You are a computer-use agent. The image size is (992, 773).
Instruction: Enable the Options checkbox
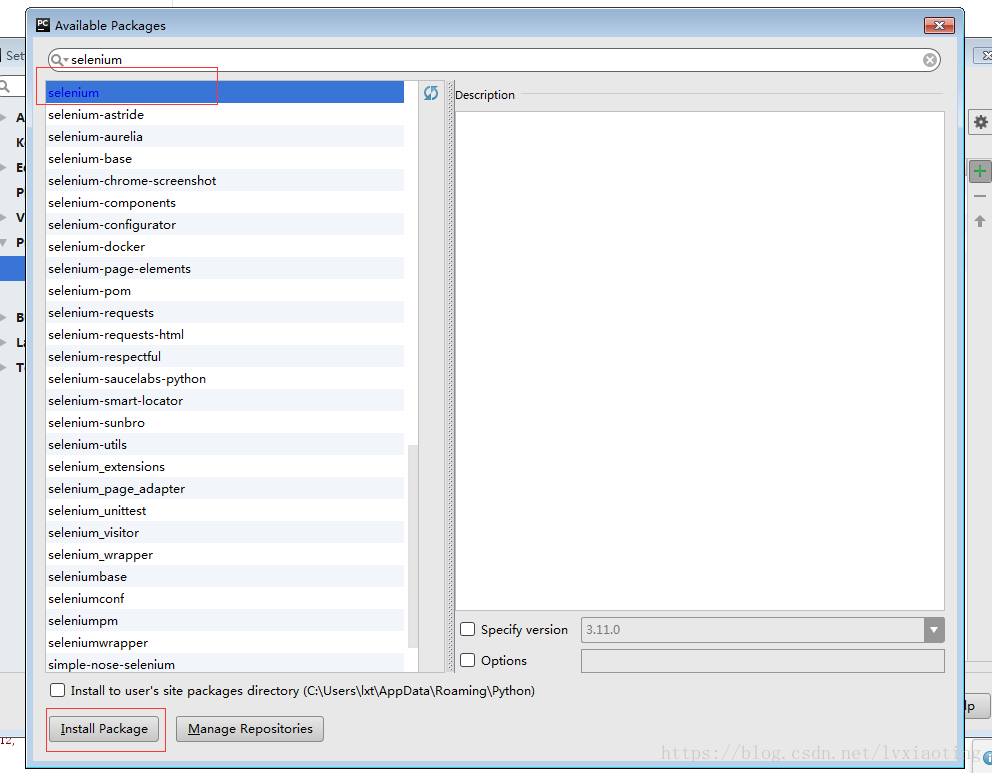[x=468, y=660]
